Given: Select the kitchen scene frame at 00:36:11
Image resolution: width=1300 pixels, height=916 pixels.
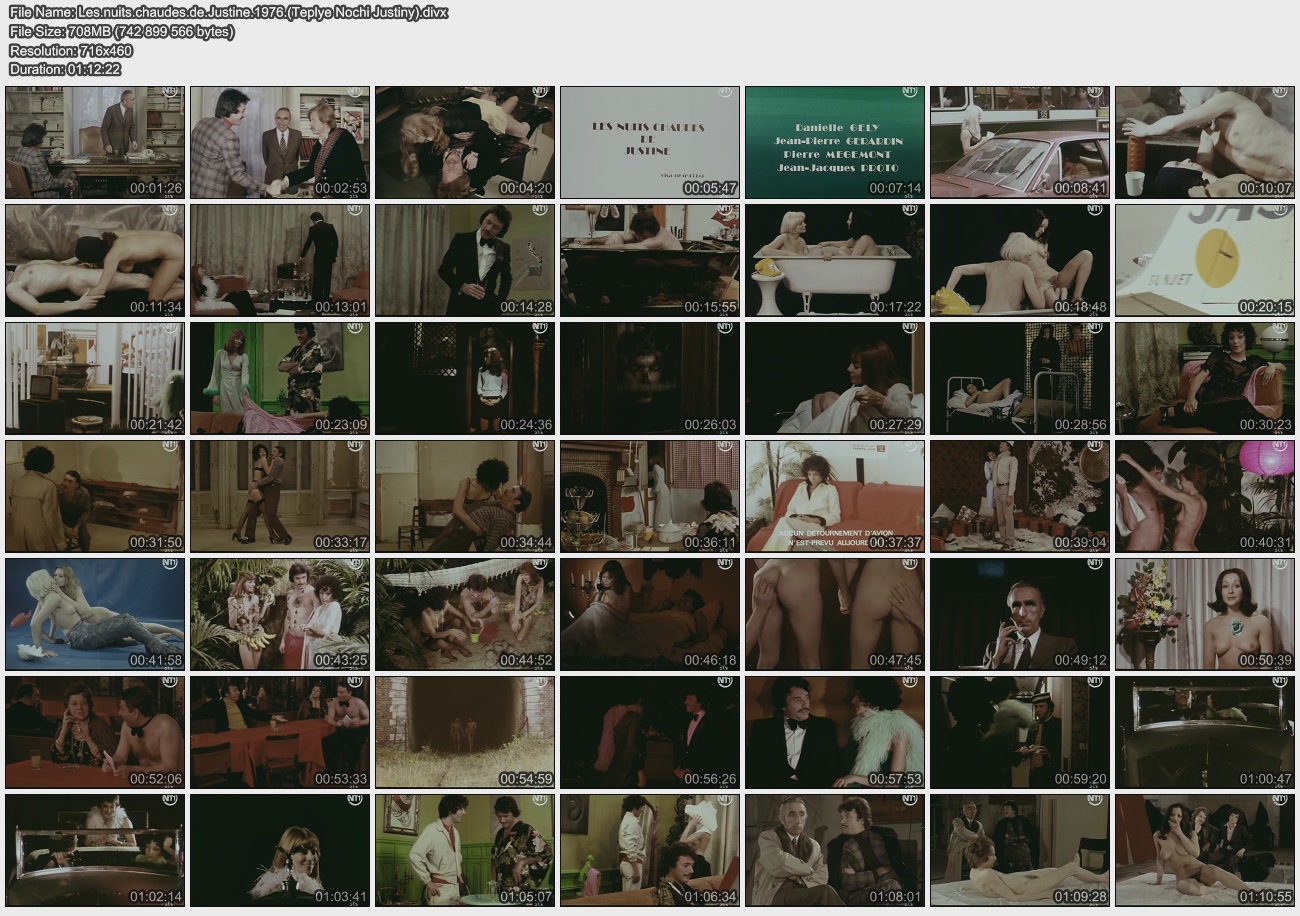Looking at the screenshot, I should [x=650, y=496].
